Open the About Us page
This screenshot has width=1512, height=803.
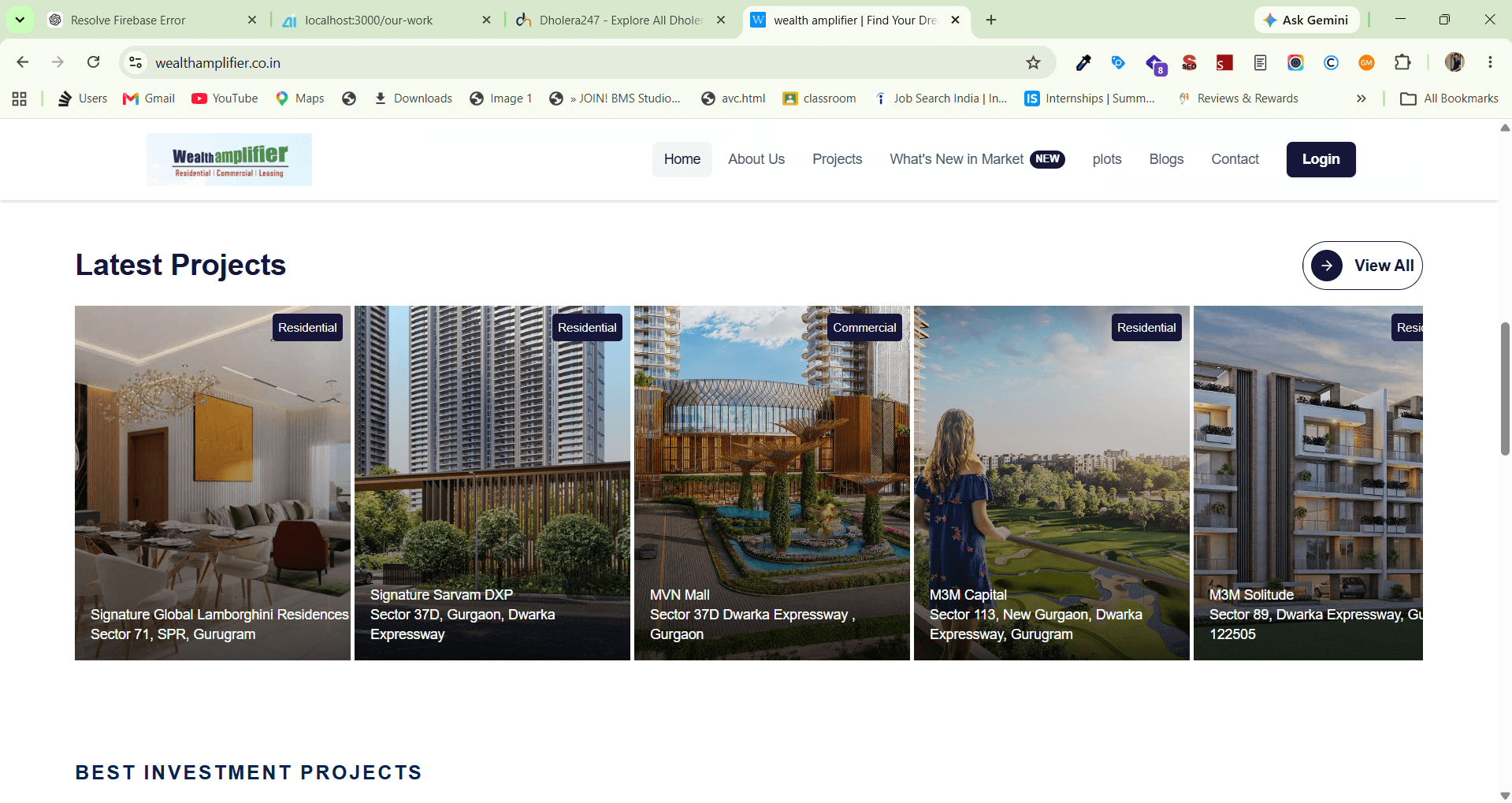756,159
